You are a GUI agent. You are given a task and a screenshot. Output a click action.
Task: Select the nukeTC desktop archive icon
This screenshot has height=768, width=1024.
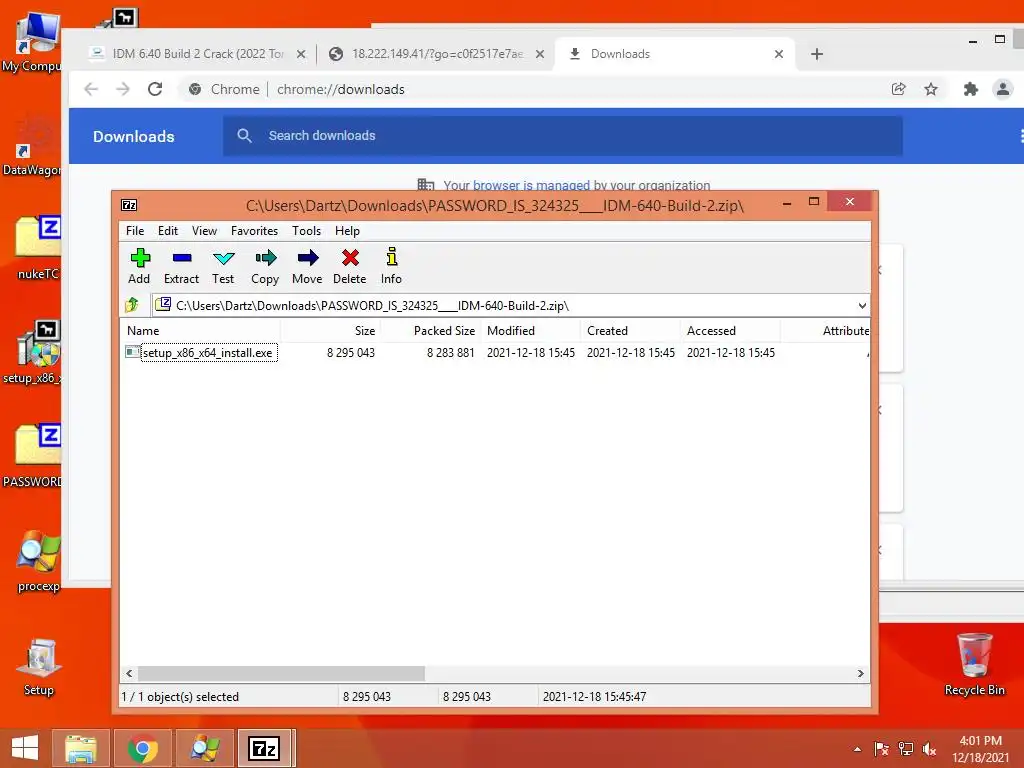click(x=38, y=248)
